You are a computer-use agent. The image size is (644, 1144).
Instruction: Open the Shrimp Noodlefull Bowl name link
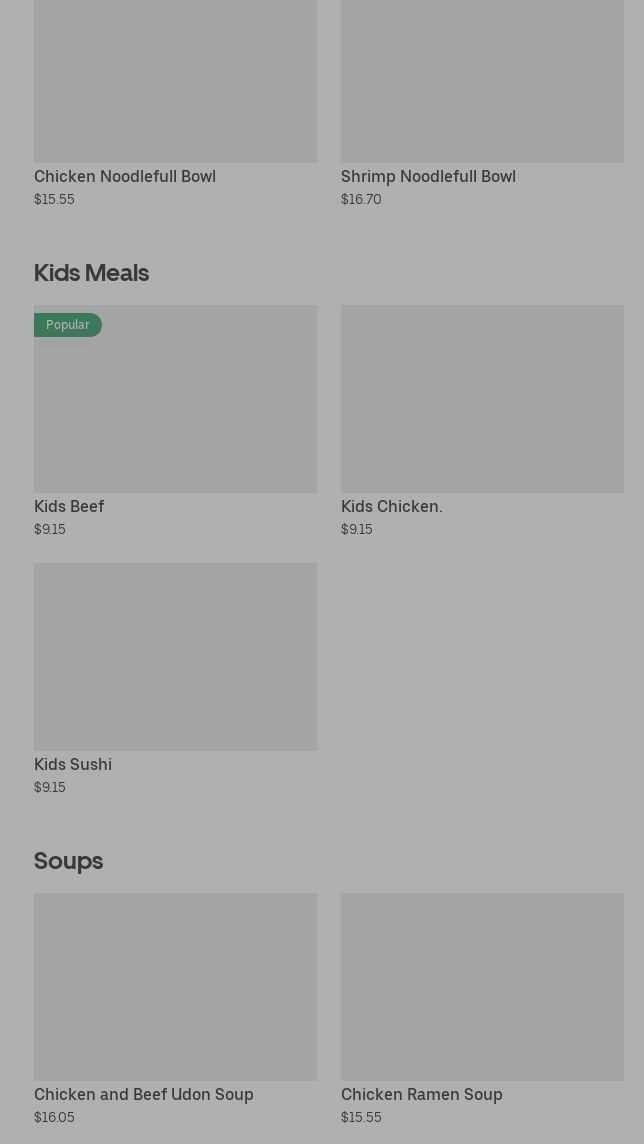click(x=428, y=176)
